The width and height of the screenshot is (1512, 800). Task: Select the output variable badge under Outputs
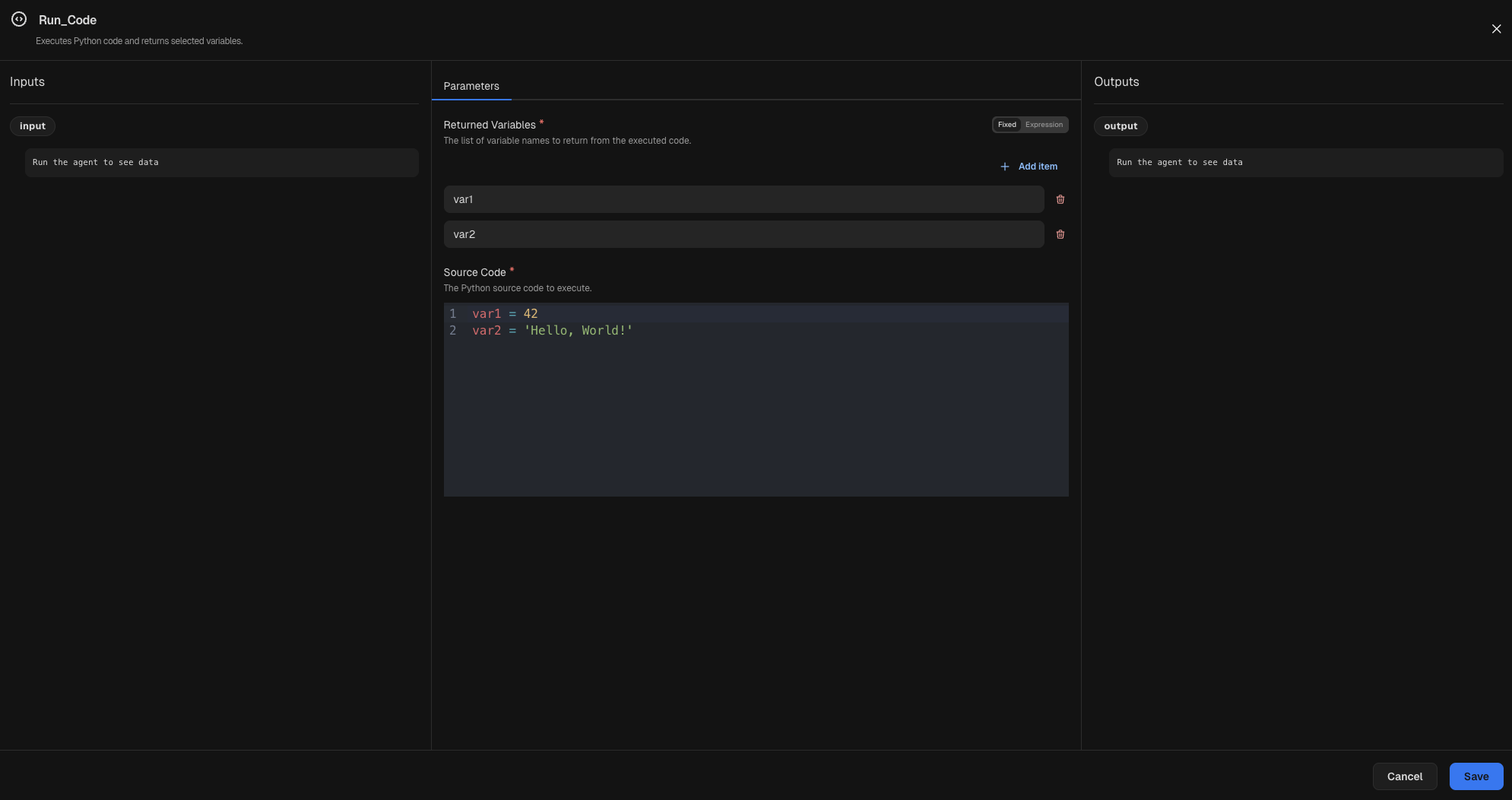click(1121, 125)
